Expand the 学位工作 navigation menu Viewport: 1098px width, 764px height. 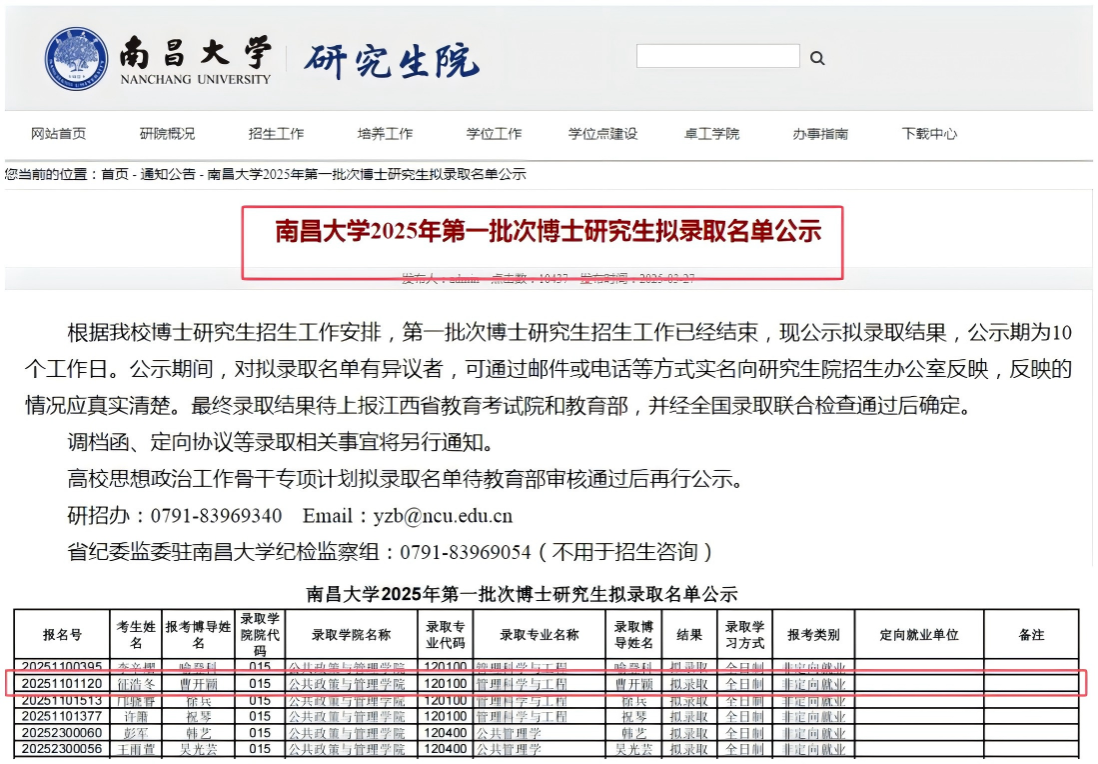pos(494,134)
